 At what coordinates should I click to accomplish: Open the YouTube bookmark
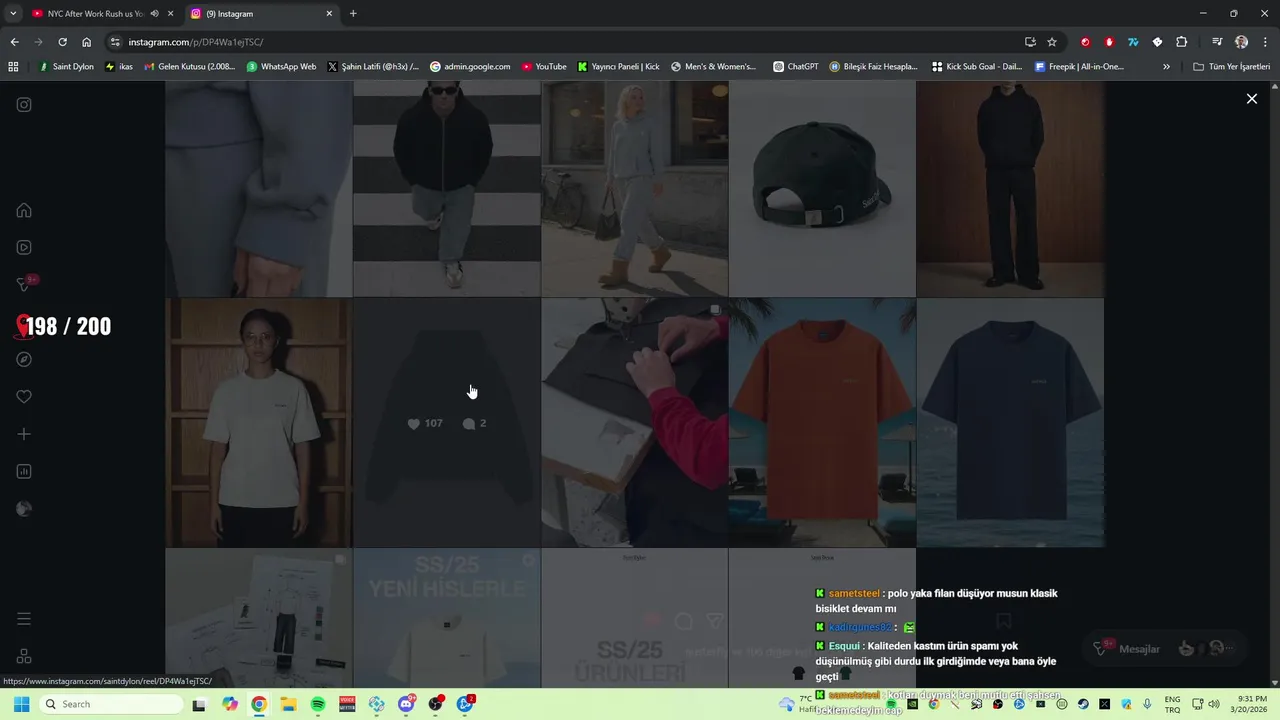[543, 67]
